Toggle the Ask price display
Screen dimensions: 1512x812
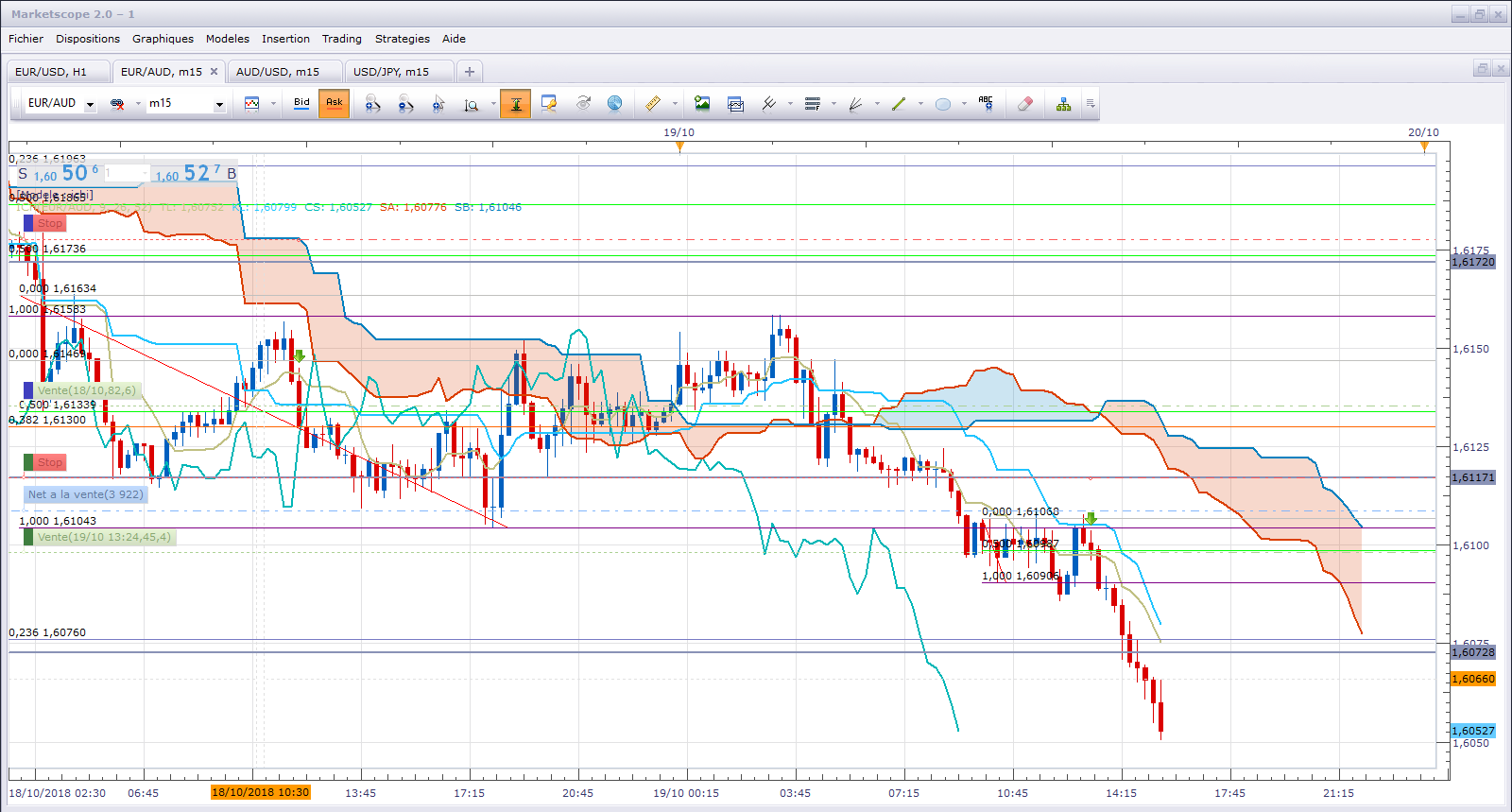pos(335,103)
